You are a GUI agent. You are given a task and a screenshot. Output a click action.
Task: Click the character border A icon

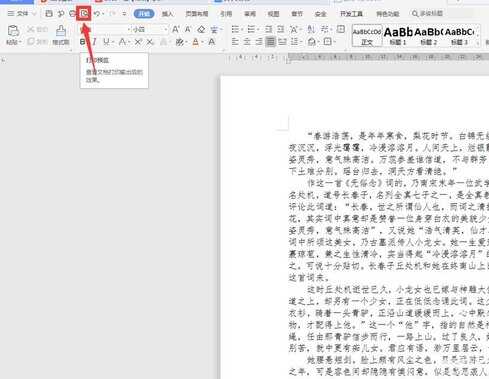[212, 42]
